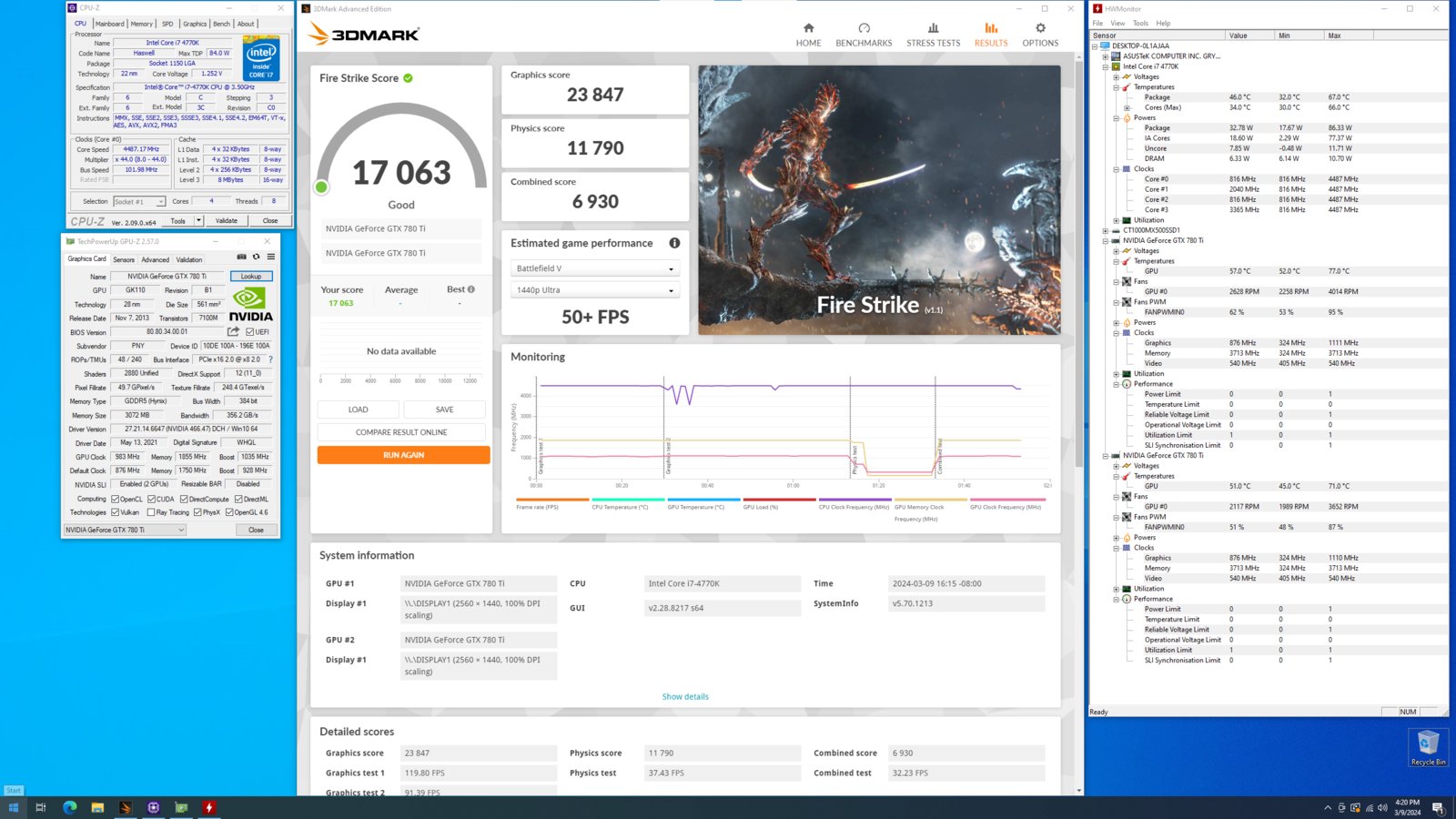Toggle the DirectCompute checkbox in GPU-Z
Viewport: 1456px width, 819px height.
click(x=184, y=499)
